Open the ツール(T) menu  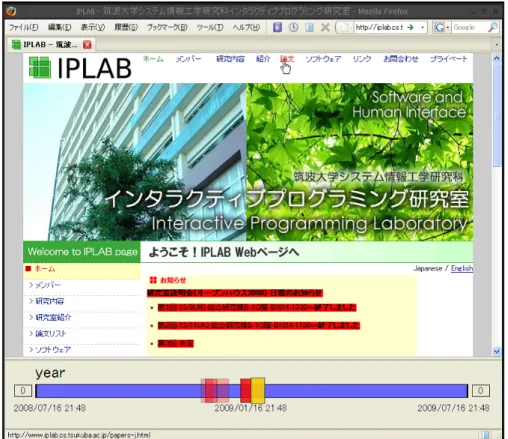click(210, 27)
